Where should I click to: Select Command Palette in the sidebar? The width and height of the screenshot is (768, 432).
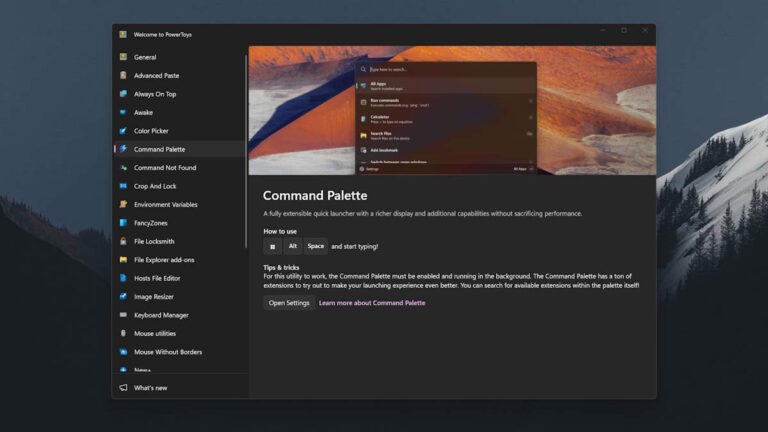(179, 149)
